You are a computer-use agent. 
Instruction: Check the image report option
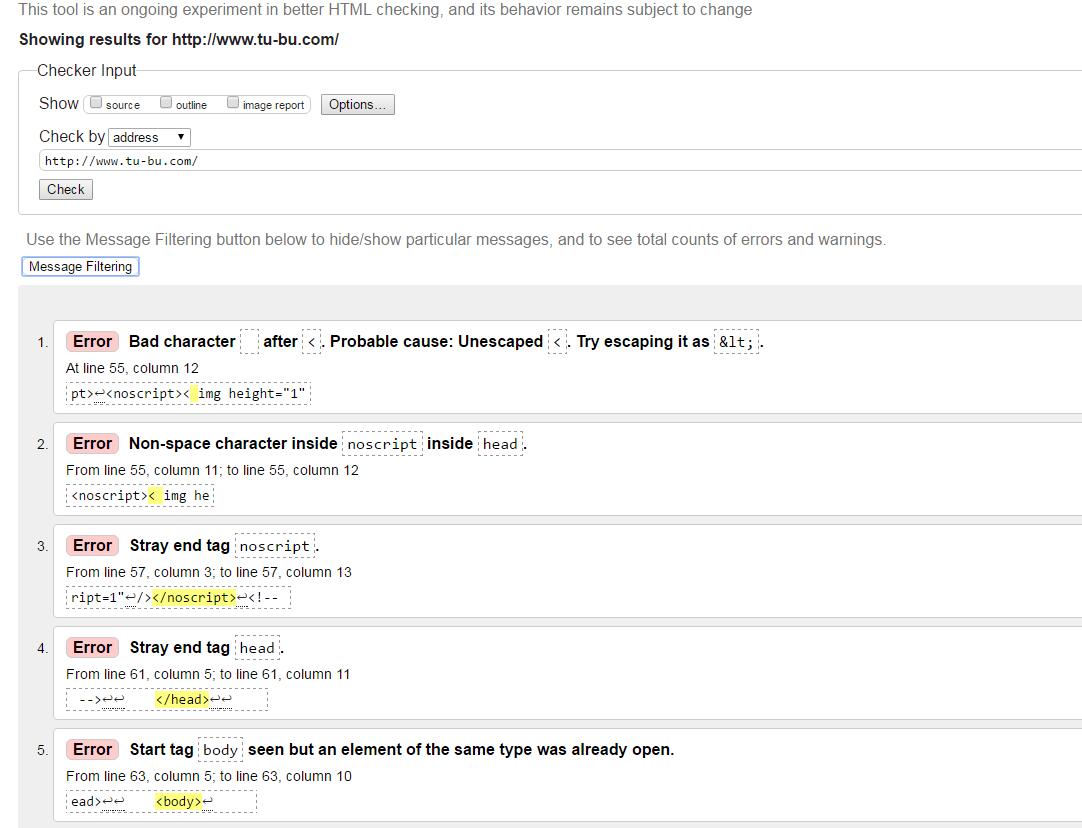[233, 103]
